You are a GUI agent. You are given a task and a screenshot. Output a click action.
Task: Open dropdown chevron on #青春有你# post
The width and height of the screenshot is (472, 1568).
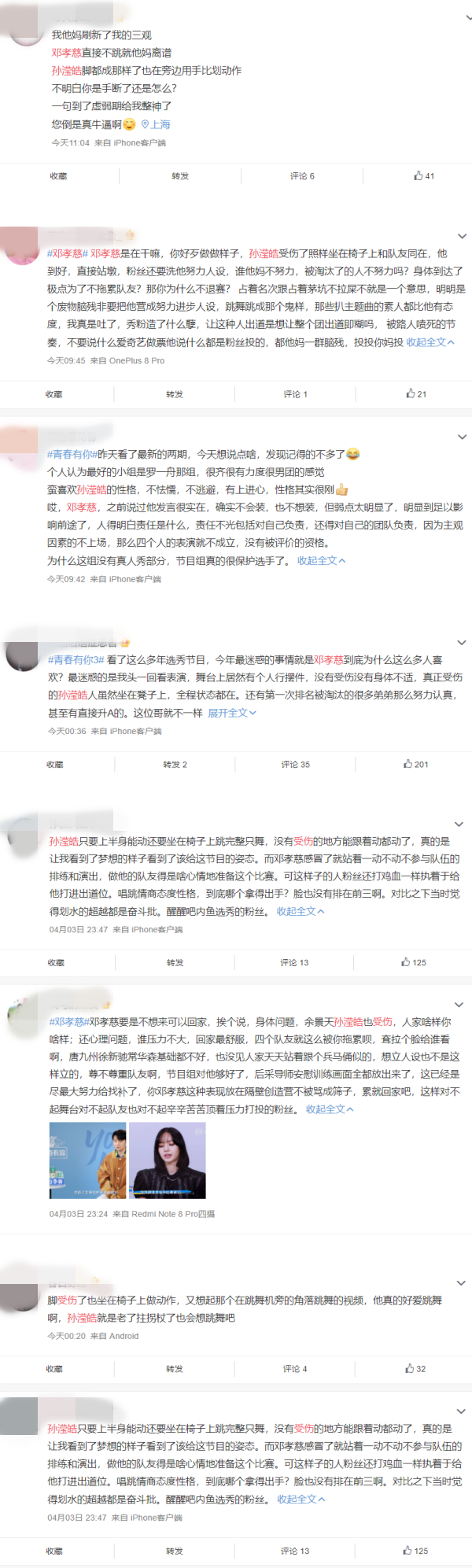pyautogui.click(x=462, y=437)
